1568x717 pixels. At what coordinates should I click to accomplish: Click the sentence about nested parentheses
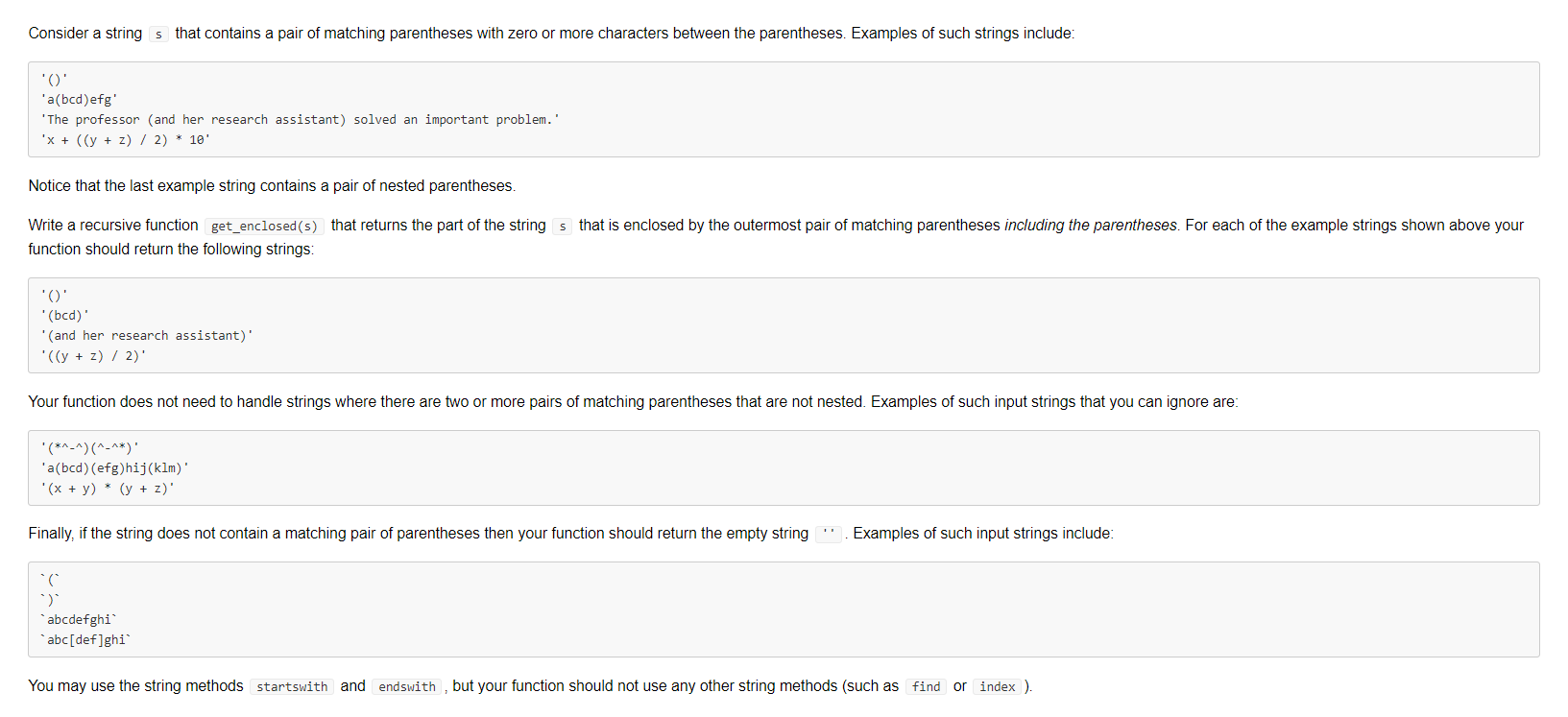[272, 185]
